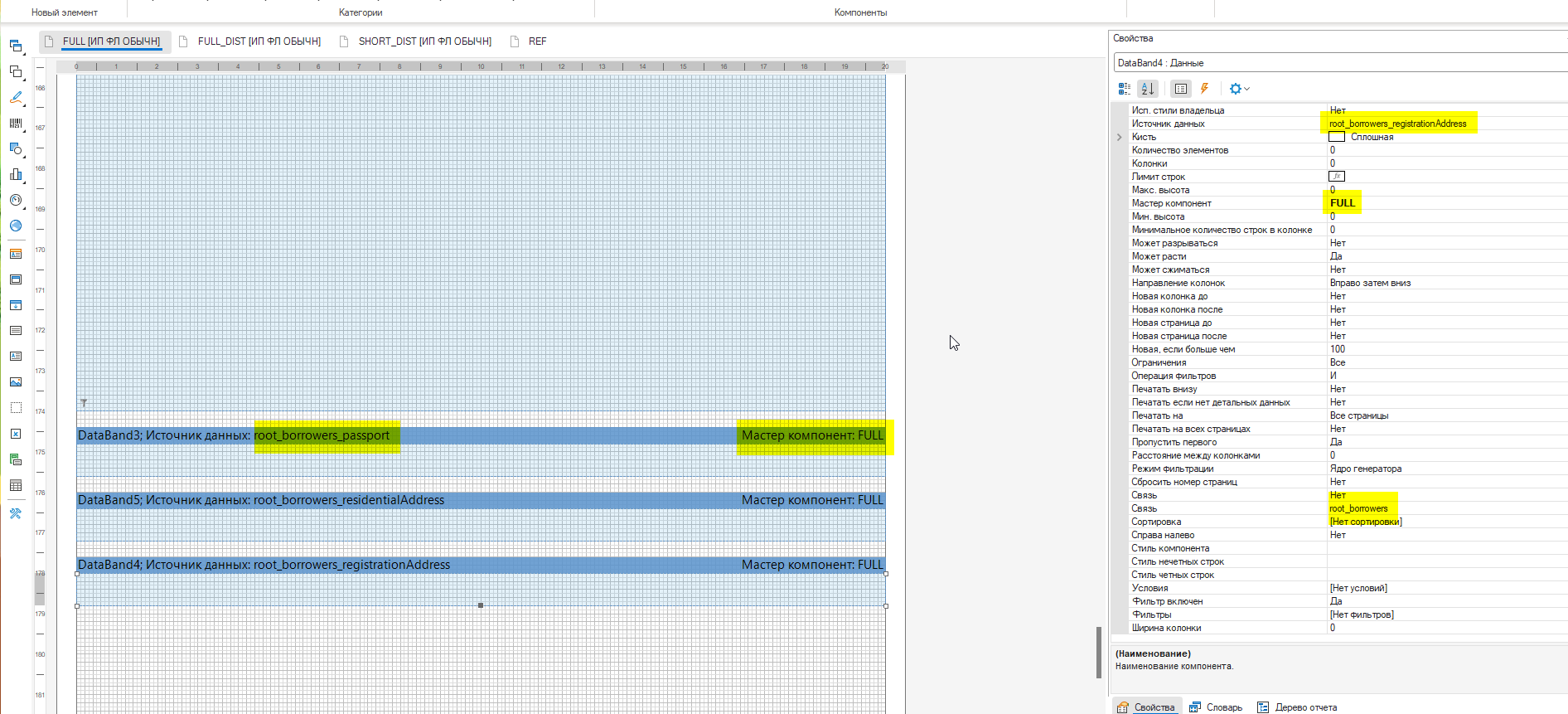Select the DataBand4 registrationAddress band header

click(x=481, y=565)
